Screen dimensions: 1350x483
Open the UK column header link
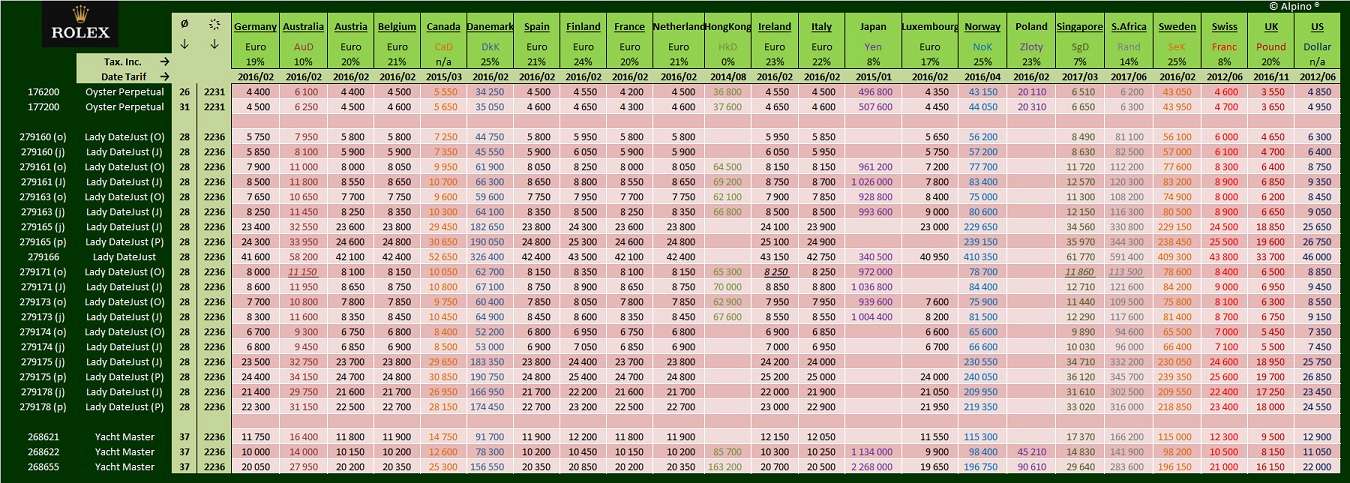coord(1271,27)
